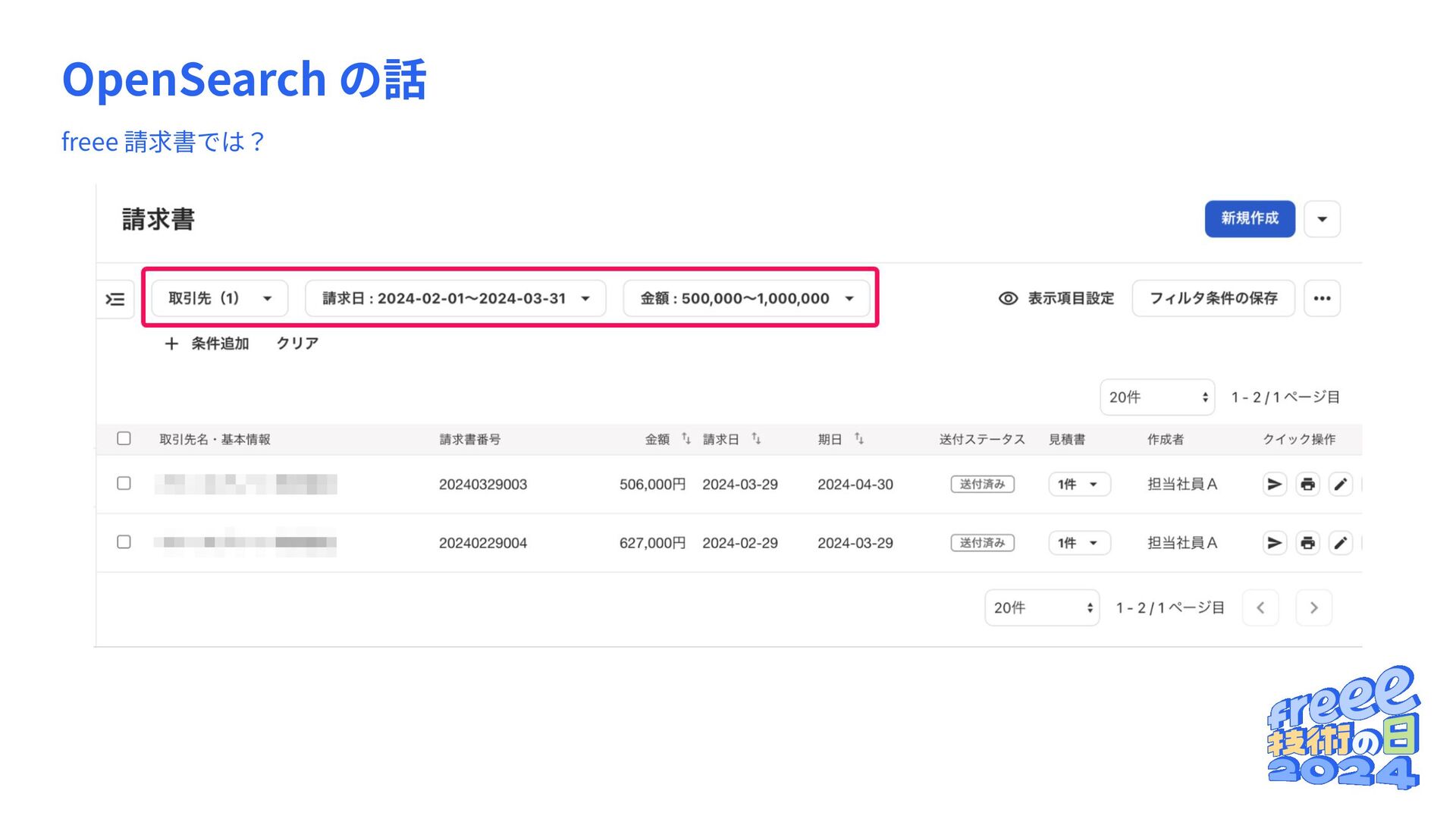The width and height of the screenshot is (1456, 819).
Task: Sort by 期日 column arrows
Action: click(859, 438)
